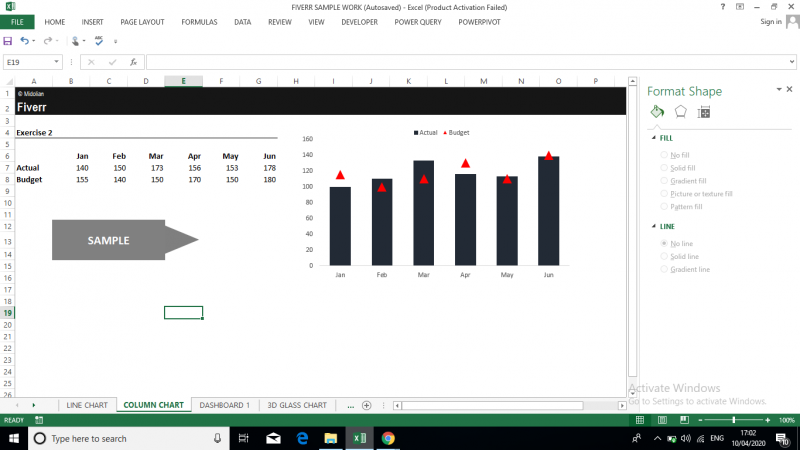Screen dimensions: 800x450
Task: Switch to Page Break Preview icon
Action: click(x=684, y=420)
